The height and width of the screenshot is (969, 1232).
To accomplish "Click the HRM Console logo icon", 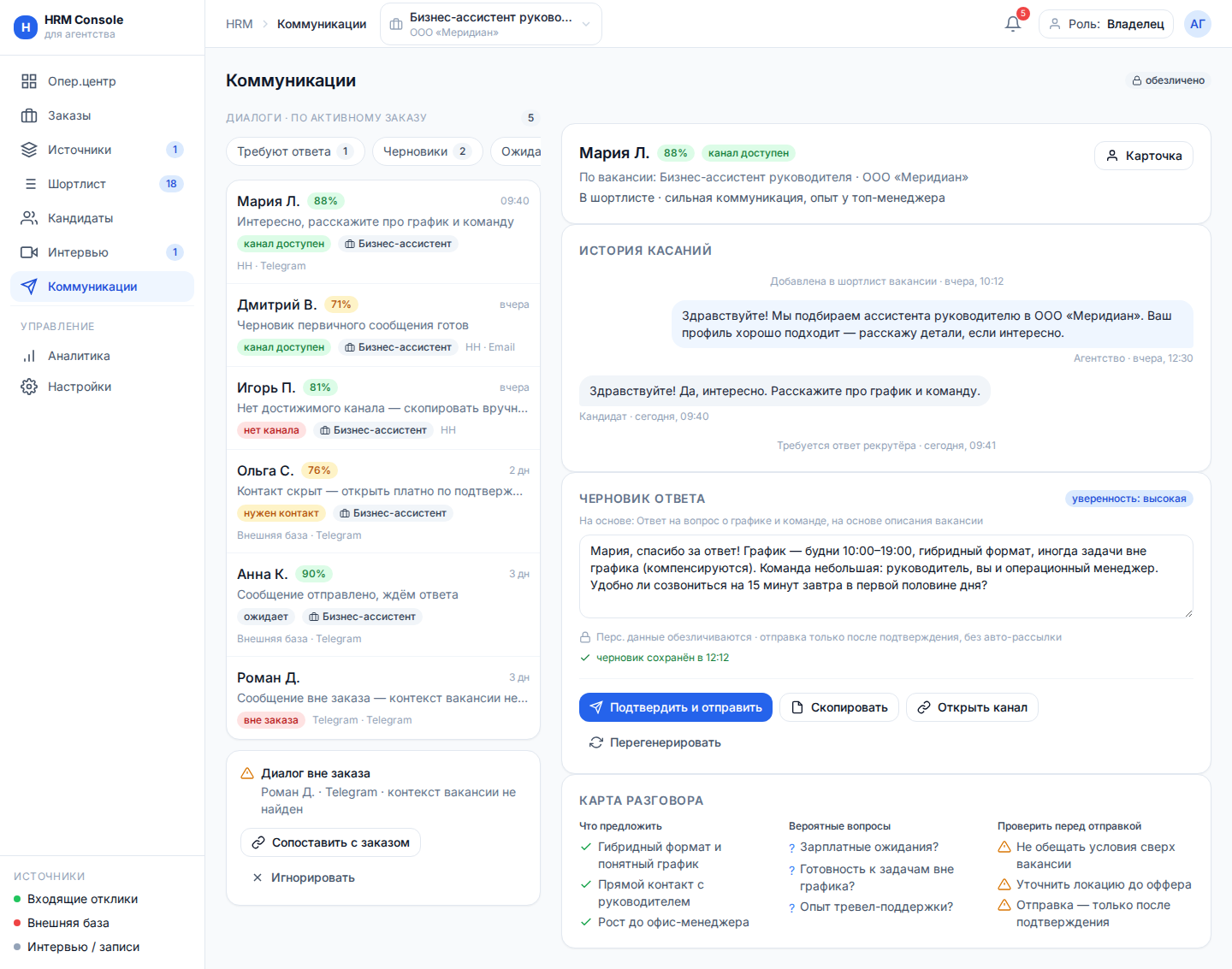I will point(26,27).
